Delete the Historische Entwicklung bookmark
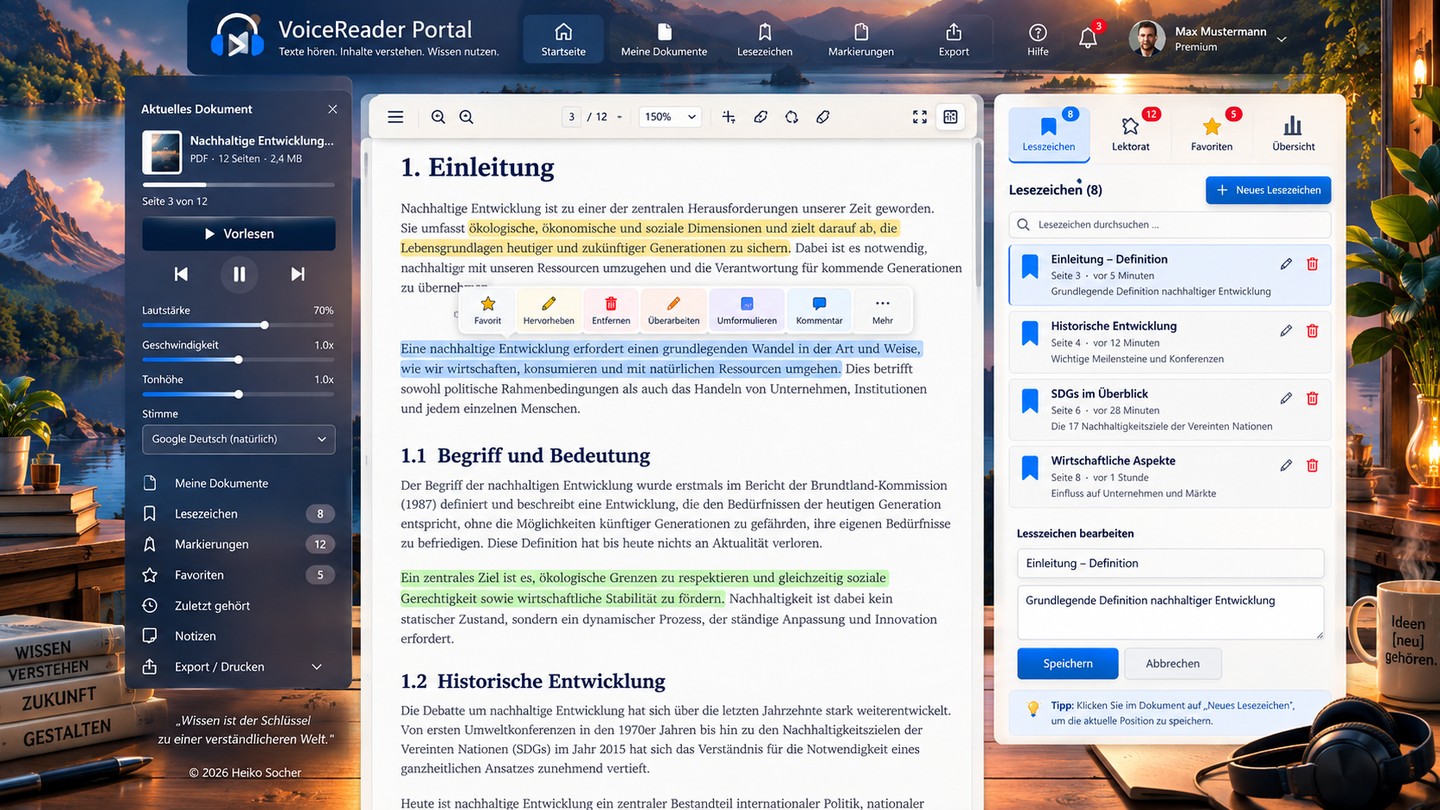This screenshot has height=810, width=1440. (1313, 331)
